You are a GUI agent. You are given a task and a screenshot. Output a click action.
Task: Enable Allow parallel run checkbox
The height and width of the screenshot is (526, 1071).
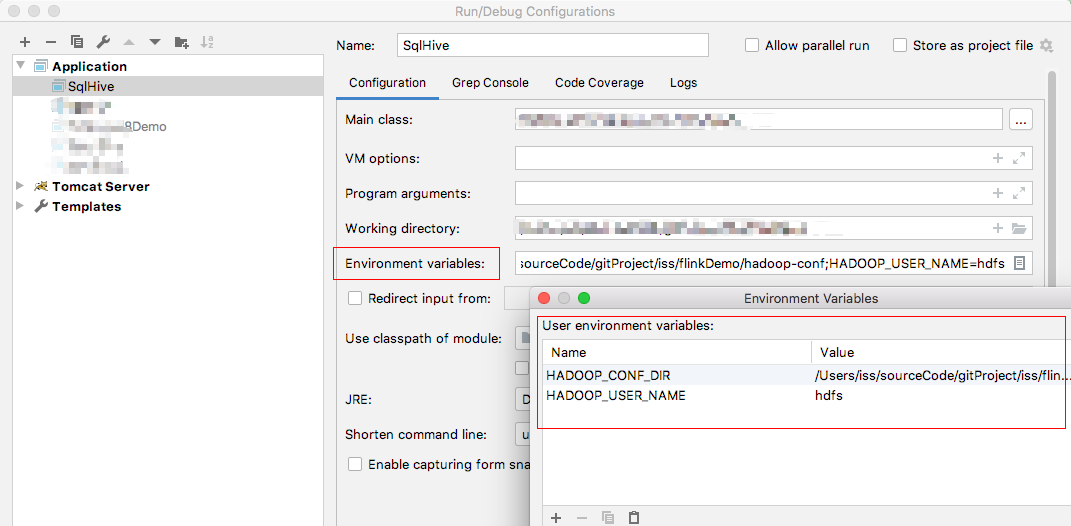coord(752,46)
